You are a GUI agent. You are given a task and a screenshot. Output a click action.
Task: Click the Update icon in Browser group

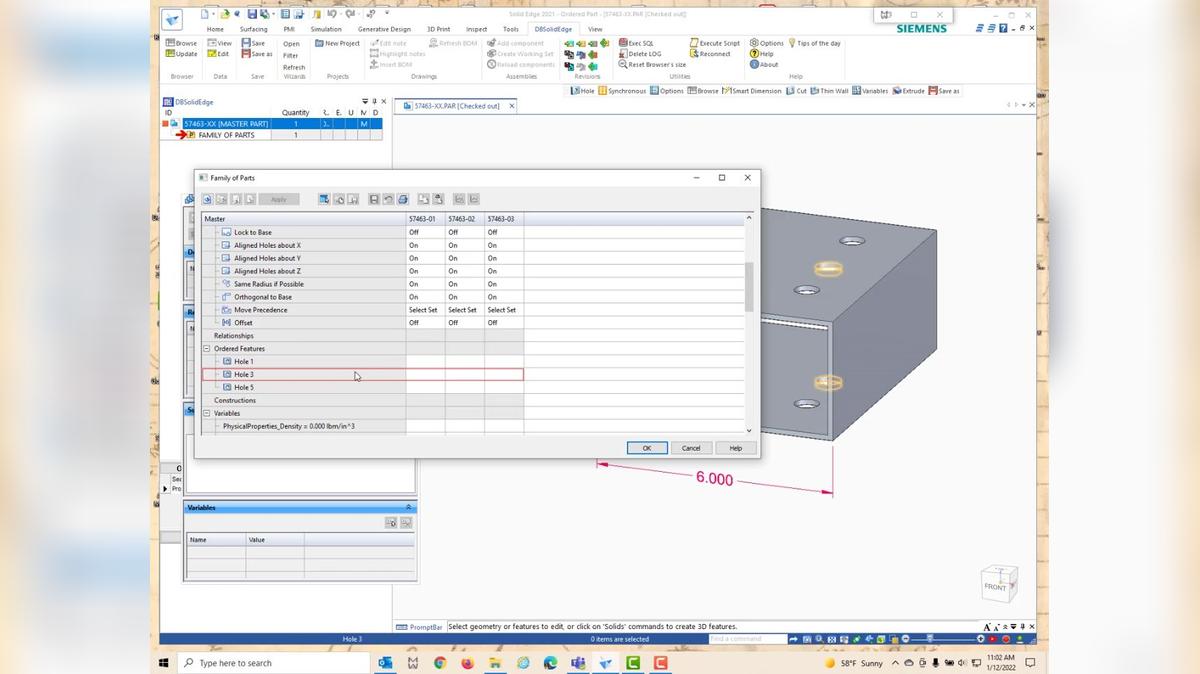[x=181, y=54]
